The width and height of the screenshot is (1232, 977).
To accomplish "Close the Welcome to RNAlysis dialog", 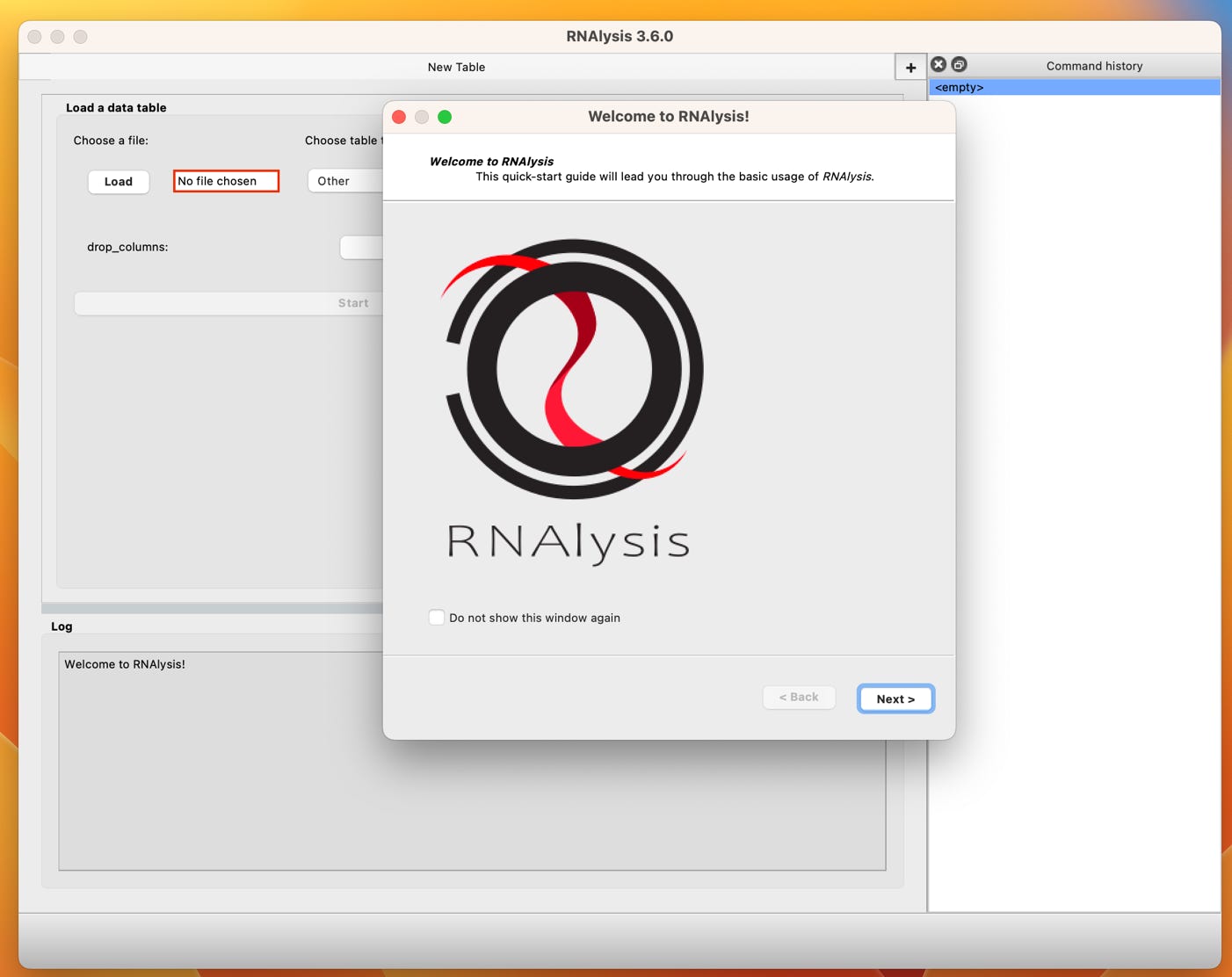I will click(x=399, y=117).
